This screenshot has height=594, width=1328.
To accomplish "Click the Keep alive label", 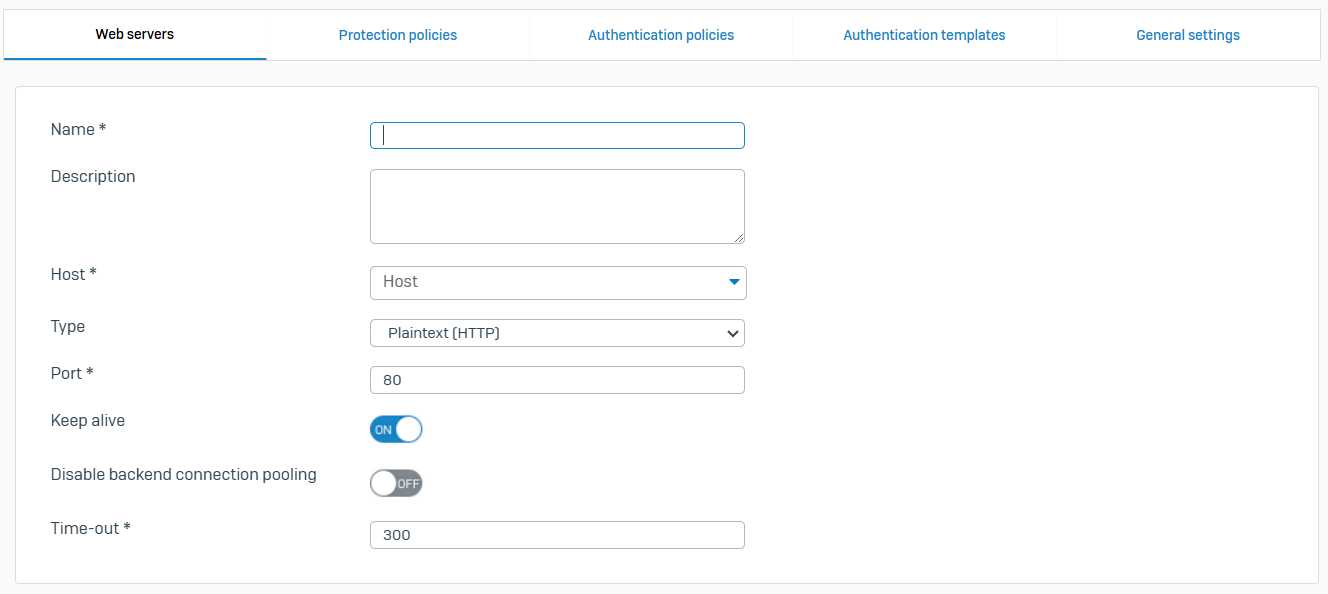I will tap(88, 421).
